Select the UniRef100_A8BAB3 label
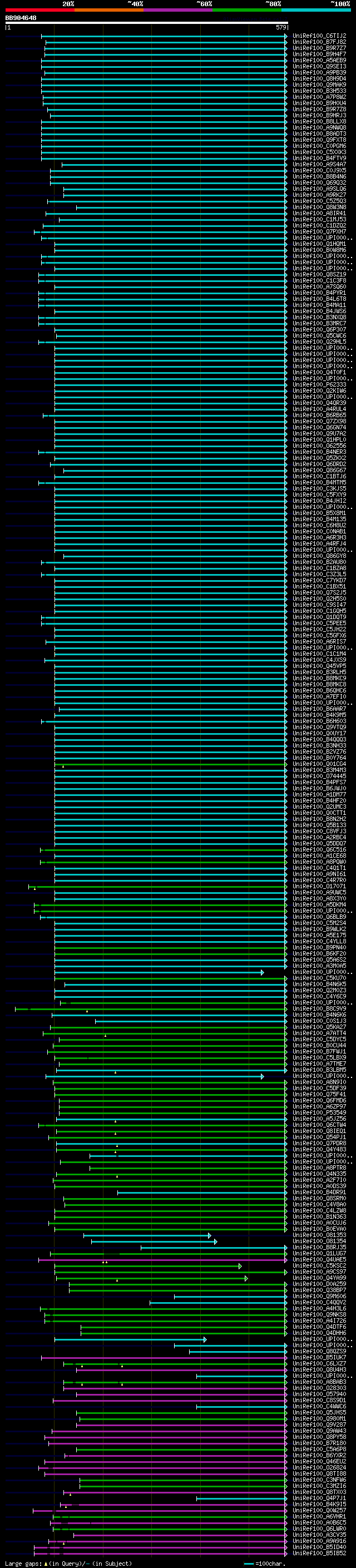Image resolution: width=356 pixels, height=1568 pixels. [x=319, y=1382]
